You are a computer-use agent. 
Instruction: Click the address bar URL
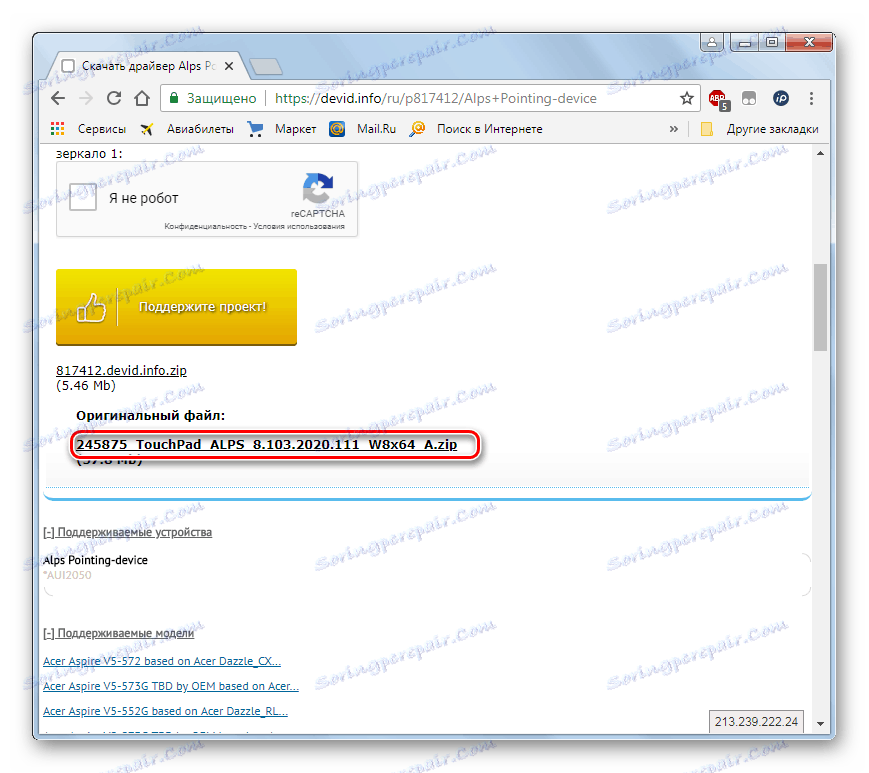pos(436,99)
